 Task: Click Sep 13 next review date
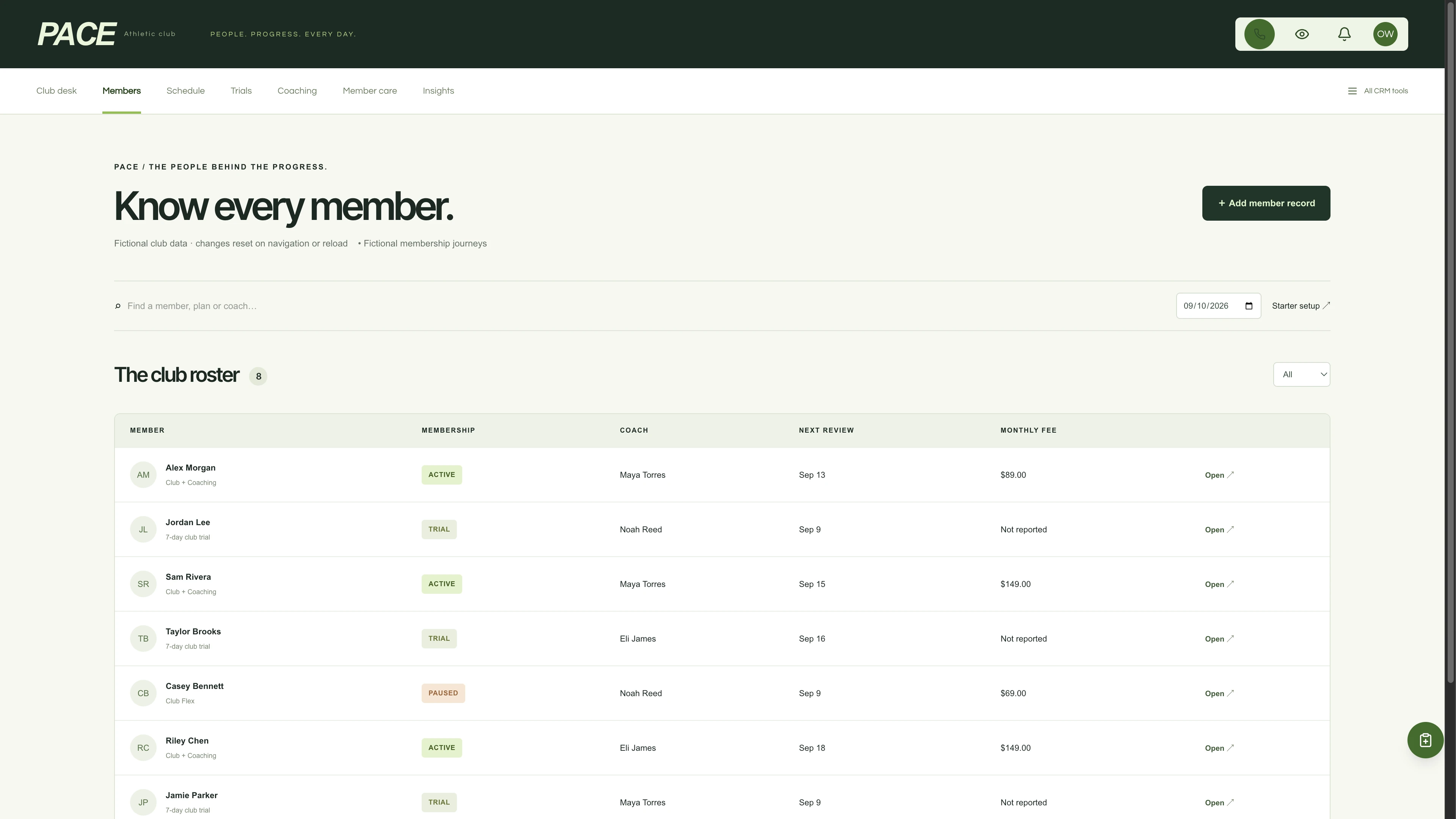click(x=812, y=475)
